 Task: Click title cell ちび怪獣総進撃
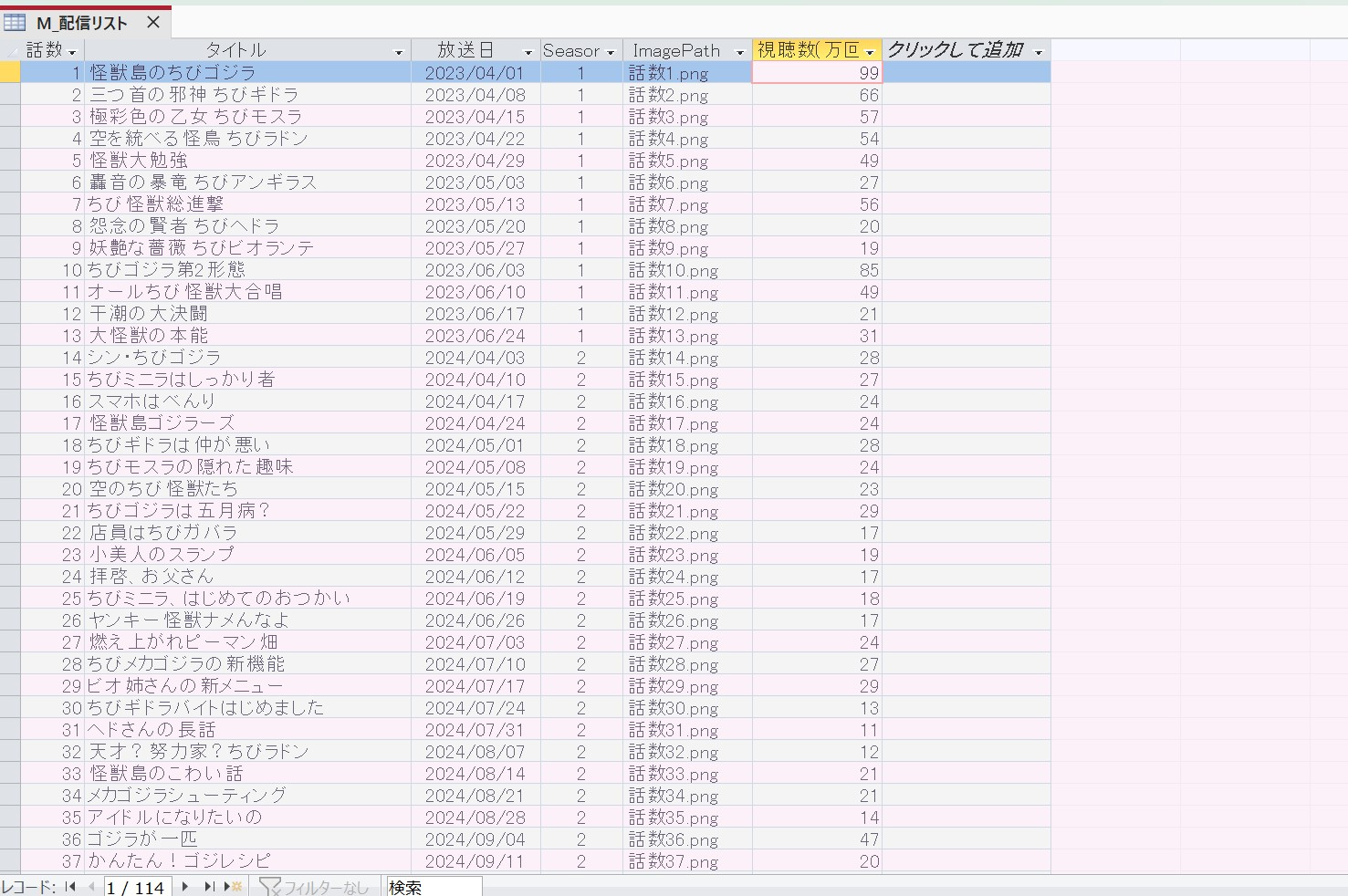tap(247, 203)
